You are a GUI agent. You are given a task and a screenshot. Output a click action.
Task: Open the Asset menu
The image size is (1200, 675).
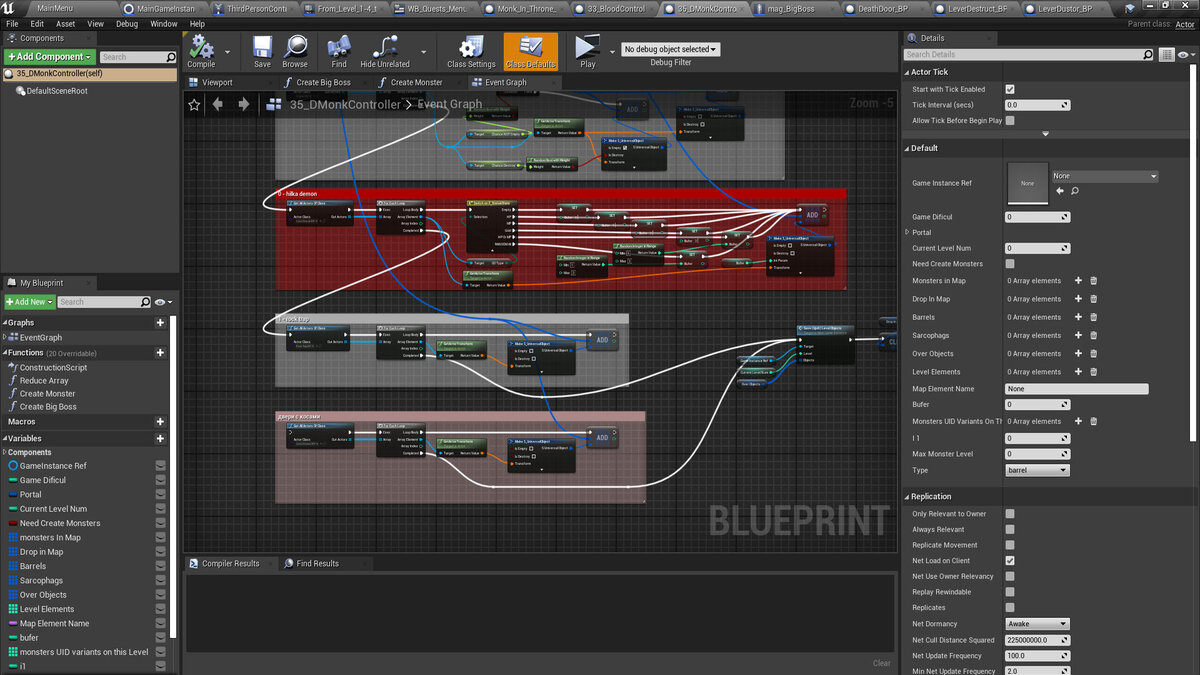coord(65,23)
